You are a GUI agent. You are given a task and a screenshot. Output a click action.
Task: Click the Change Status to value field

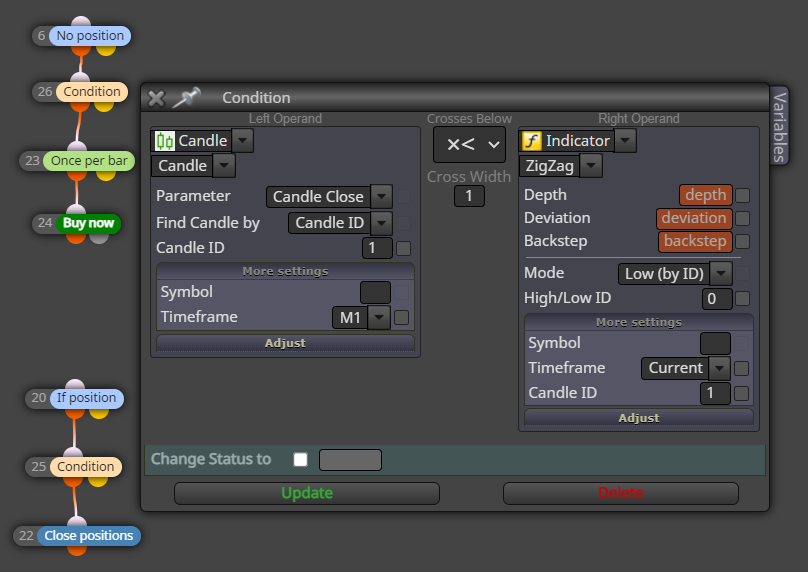tap(350, 460)
